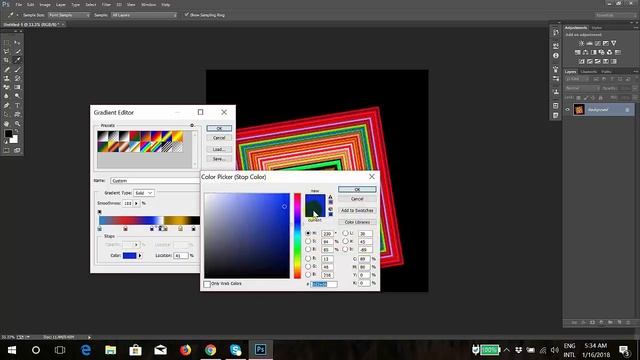Click the foreground color swatch in toolbox
Screen dimensions: 640x360
8,133
